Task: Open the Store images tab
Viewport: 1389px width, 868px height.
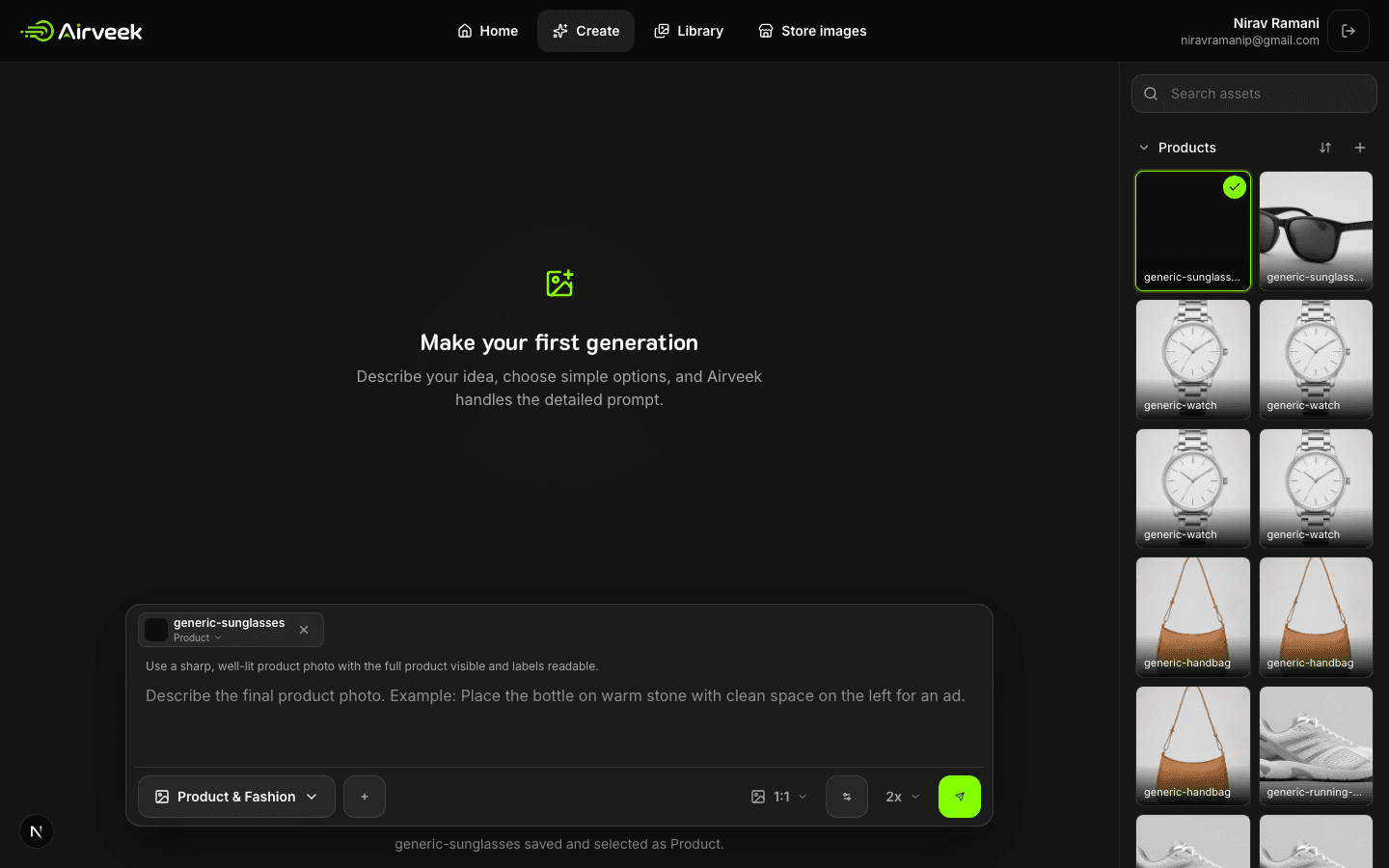Action: pos(812,31)
